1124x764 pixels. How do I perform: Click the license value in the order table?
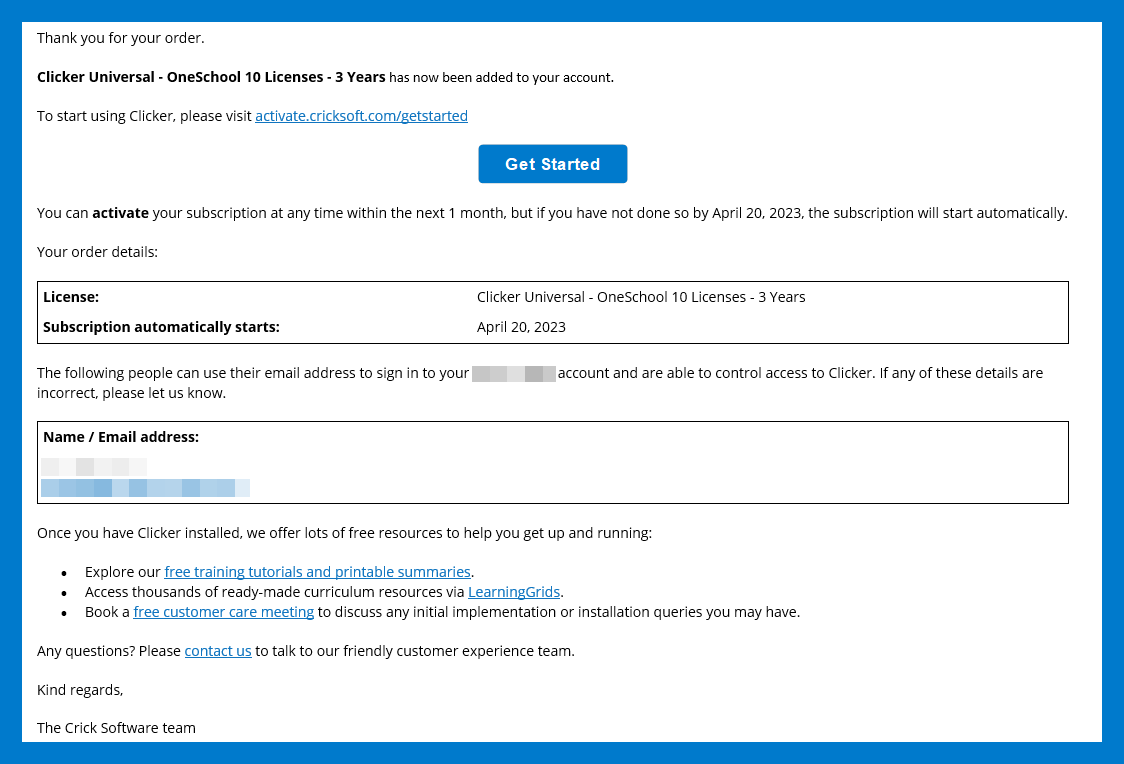(641, 297)
